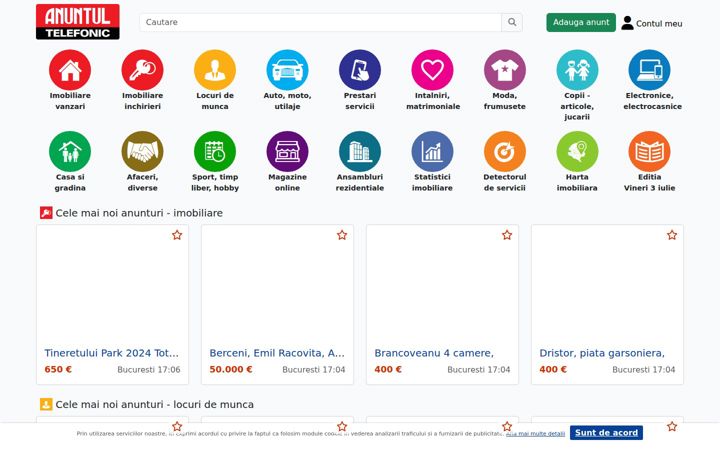
Task: Select the Afaceri, diverse handshake icon
Action: [x=142, y=152]
